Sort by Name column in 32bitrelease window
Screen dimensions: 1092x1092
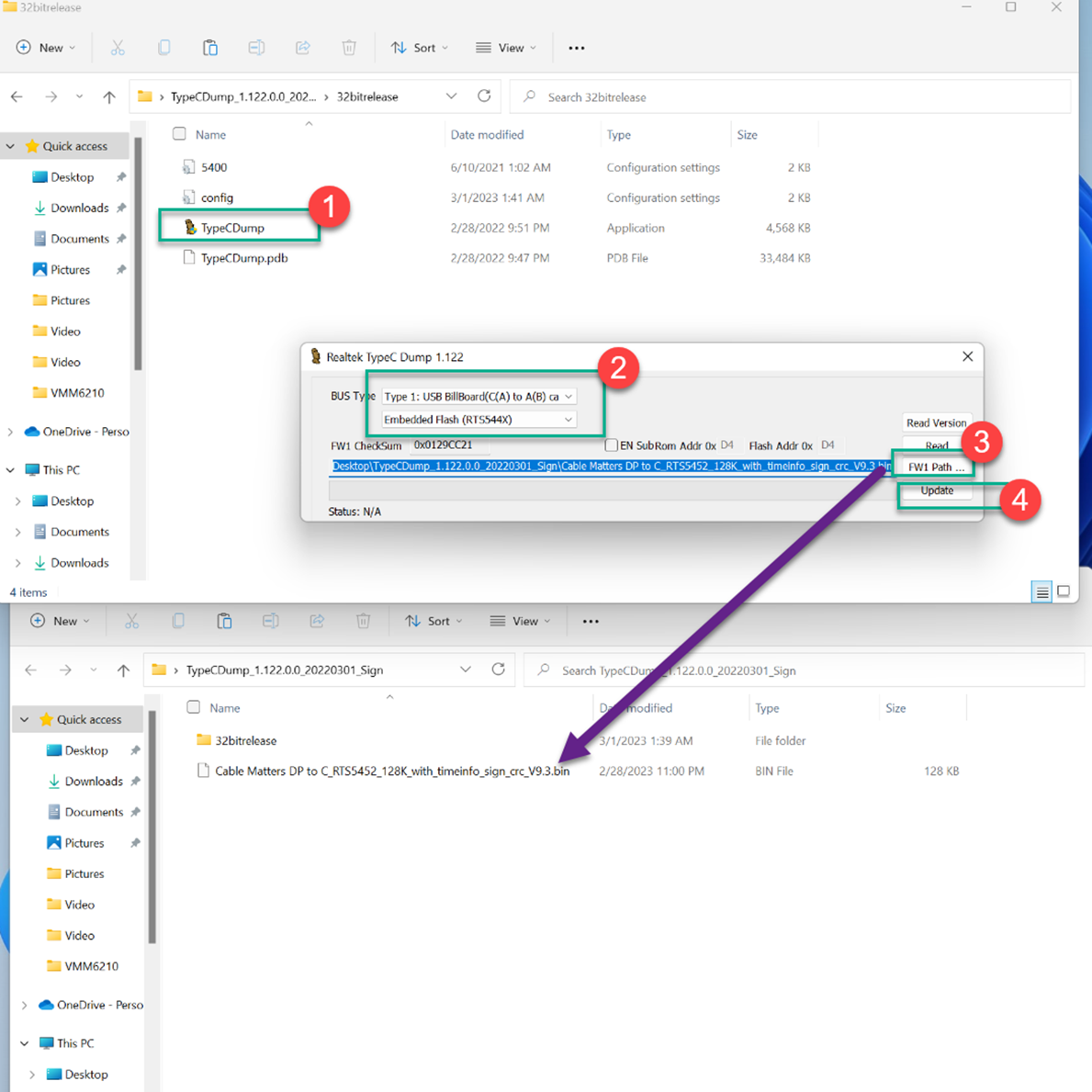(210, 134)
